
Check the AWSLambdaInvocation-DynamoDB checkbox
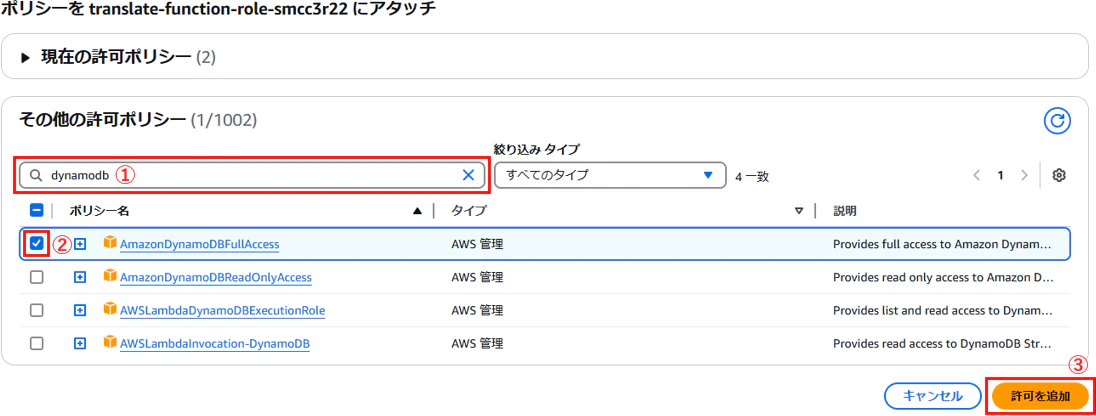tap(37, 344)
